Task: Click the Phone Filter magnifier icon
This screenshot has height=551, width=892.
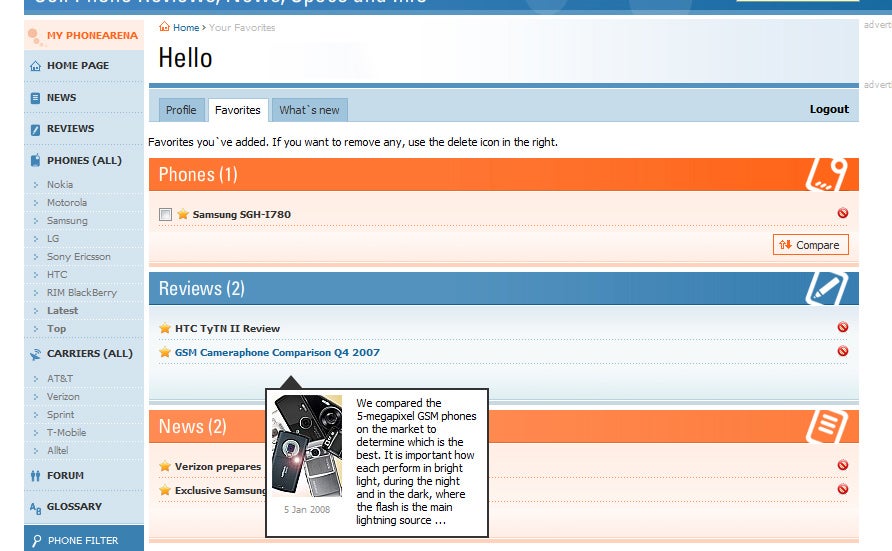Action: (x=36, y=541)
